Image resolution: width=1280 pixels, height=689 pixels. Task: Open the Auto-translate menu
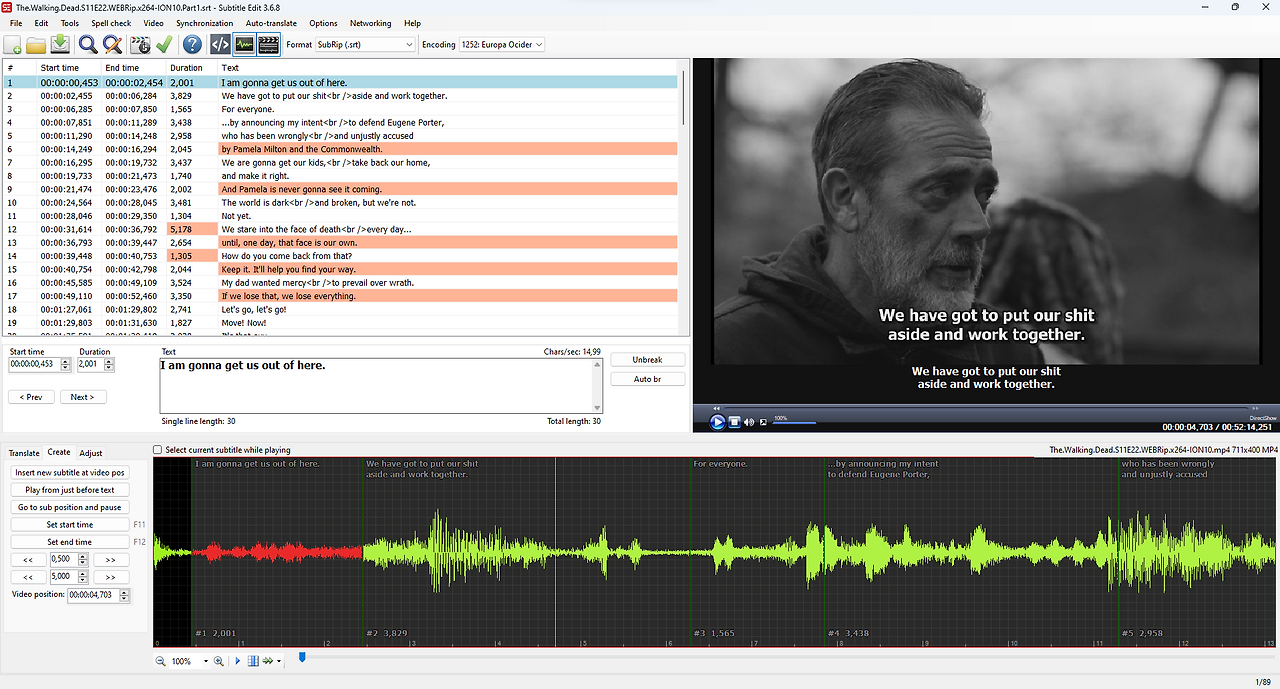tap(271, 23)
